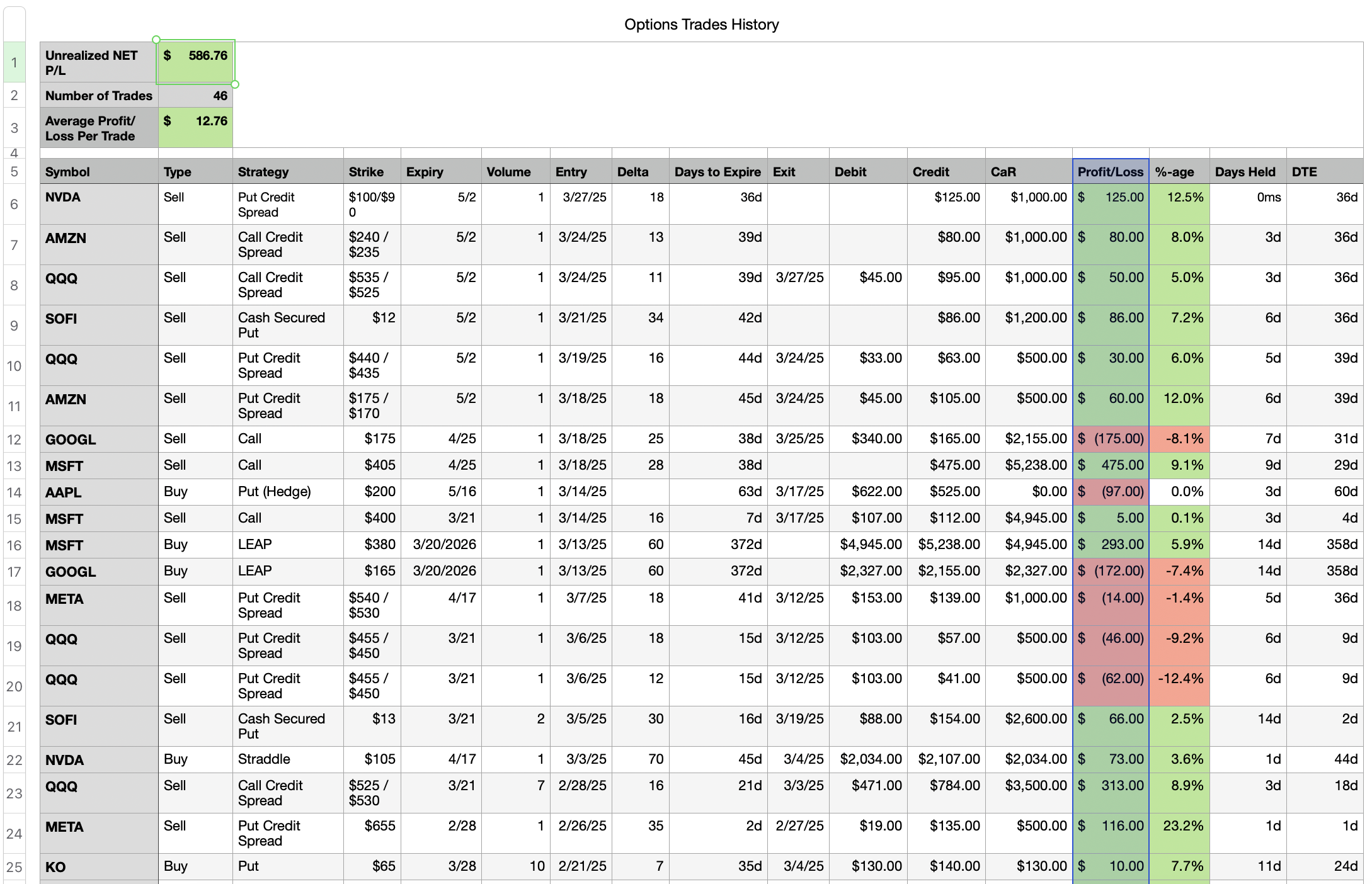This screenshot has height=884, width=1372.
Task: Select the Debit column header cell
Action: pyautogui.click(x=868, y=172)
